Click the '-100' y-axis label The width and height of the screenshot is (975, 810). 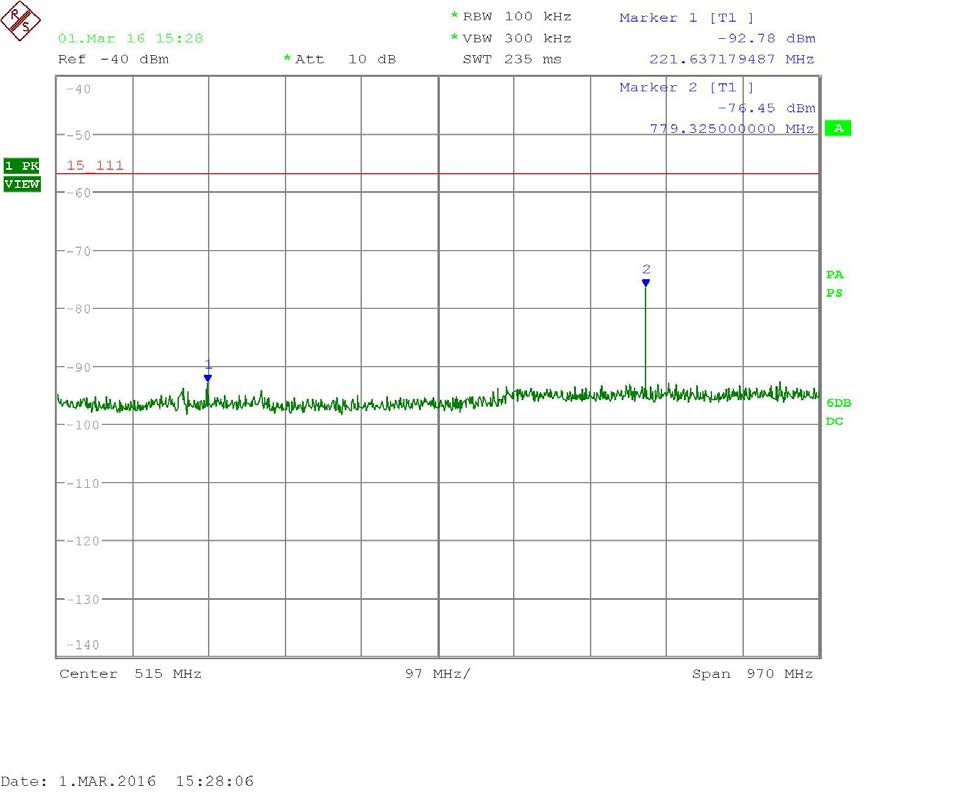pos(83,425)
